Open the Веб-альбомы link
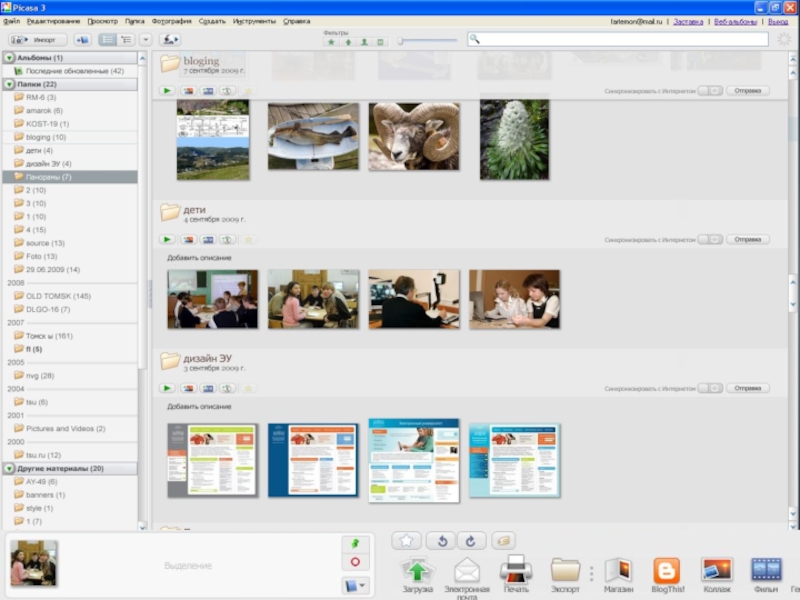800x600 pixels. pyautogui.click(x=735, y=21)
